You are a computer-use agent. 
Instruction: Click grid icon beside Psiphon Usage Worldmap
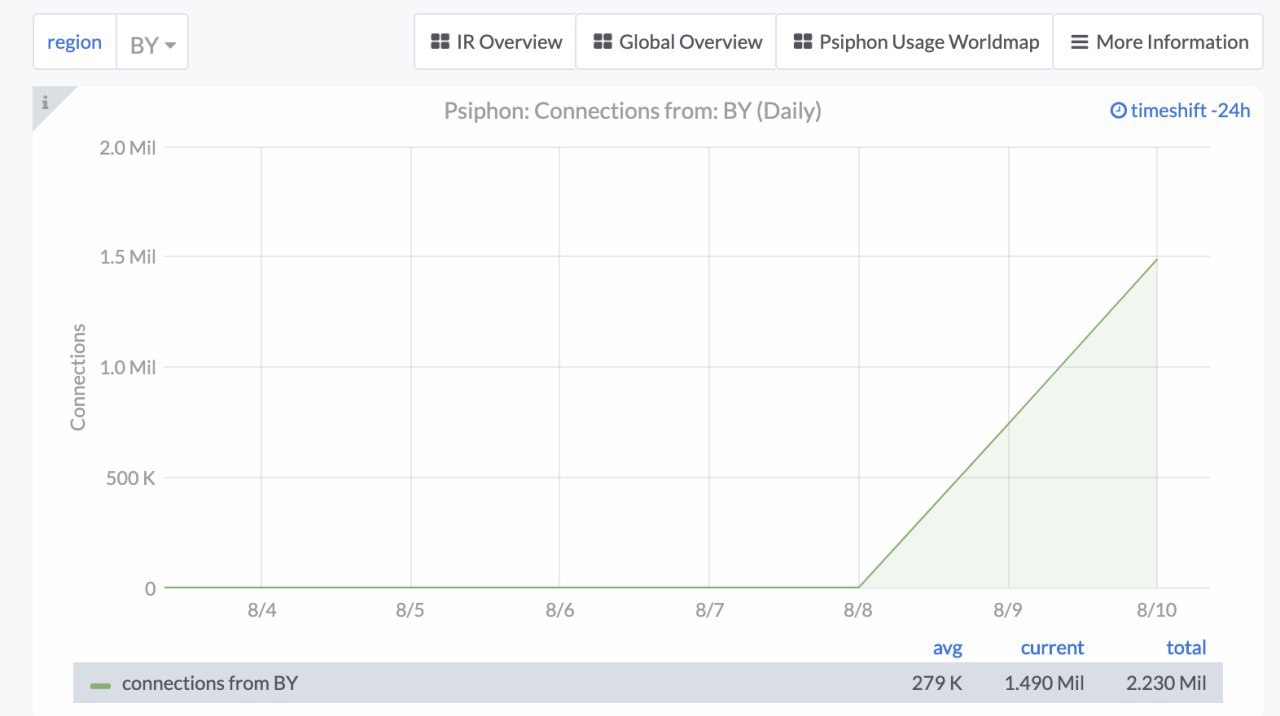pos(802,42)
